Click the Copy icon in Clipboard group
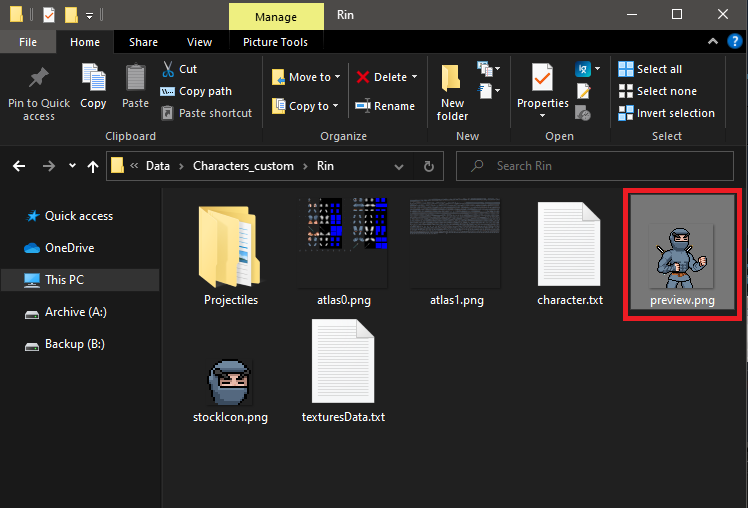 coord(94,77)
